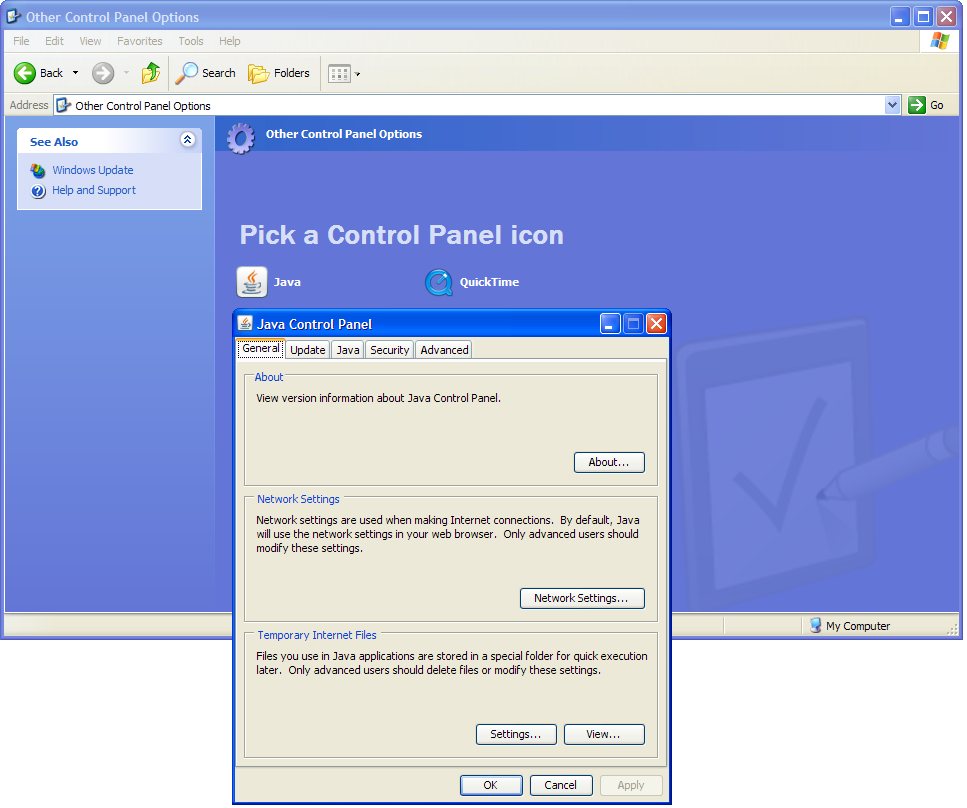
Task: Click the Cancel button
Action: [x=561, y=785]
